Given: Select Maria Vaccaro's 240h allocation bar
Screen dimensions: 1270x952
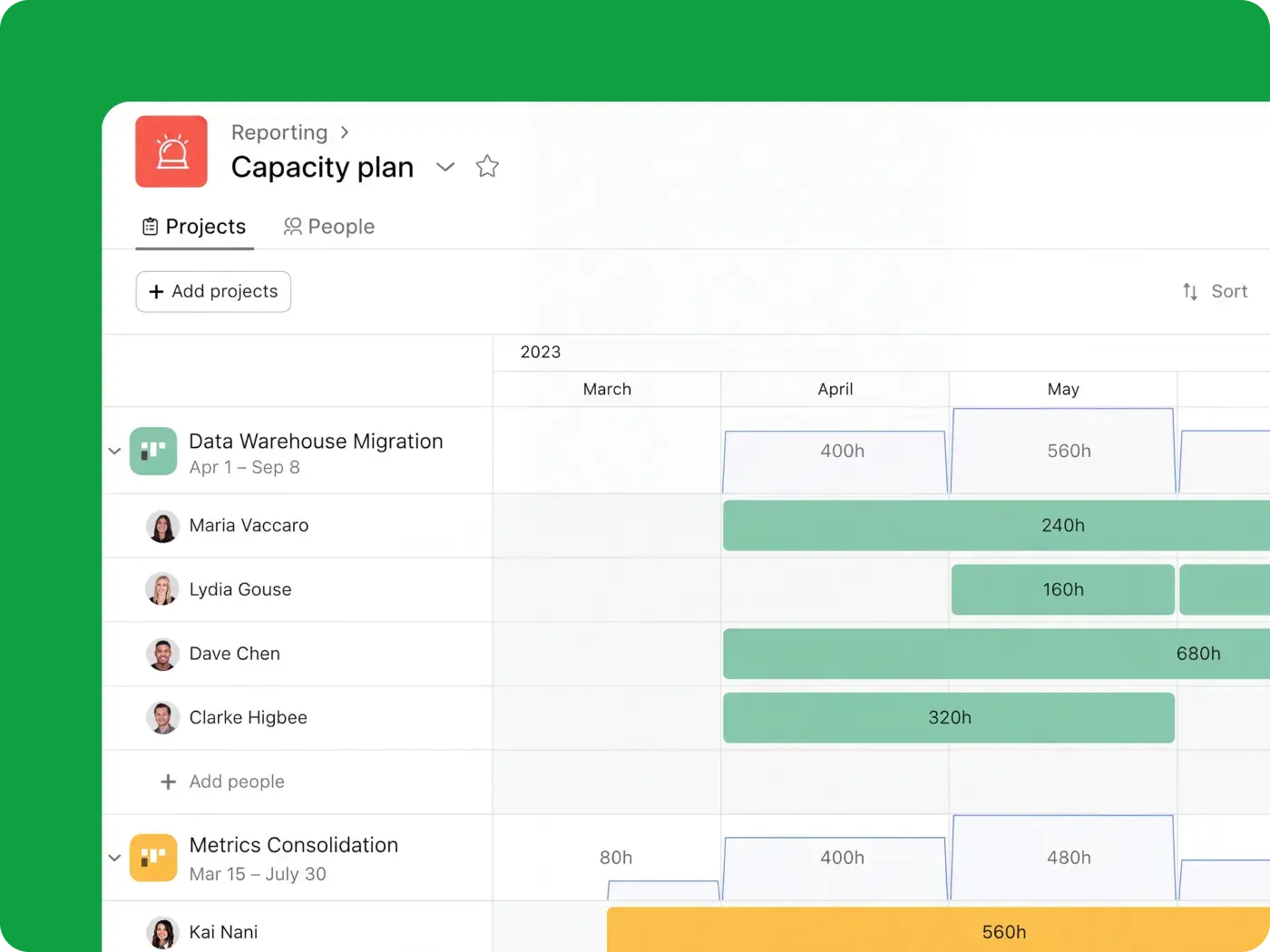Looking at the screenshot, I should point(996,526).
